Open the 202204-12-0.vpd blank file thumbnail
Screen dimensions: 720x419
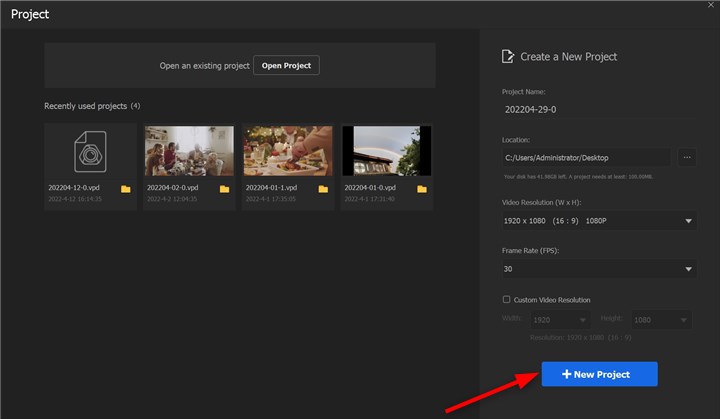(91, 151)
